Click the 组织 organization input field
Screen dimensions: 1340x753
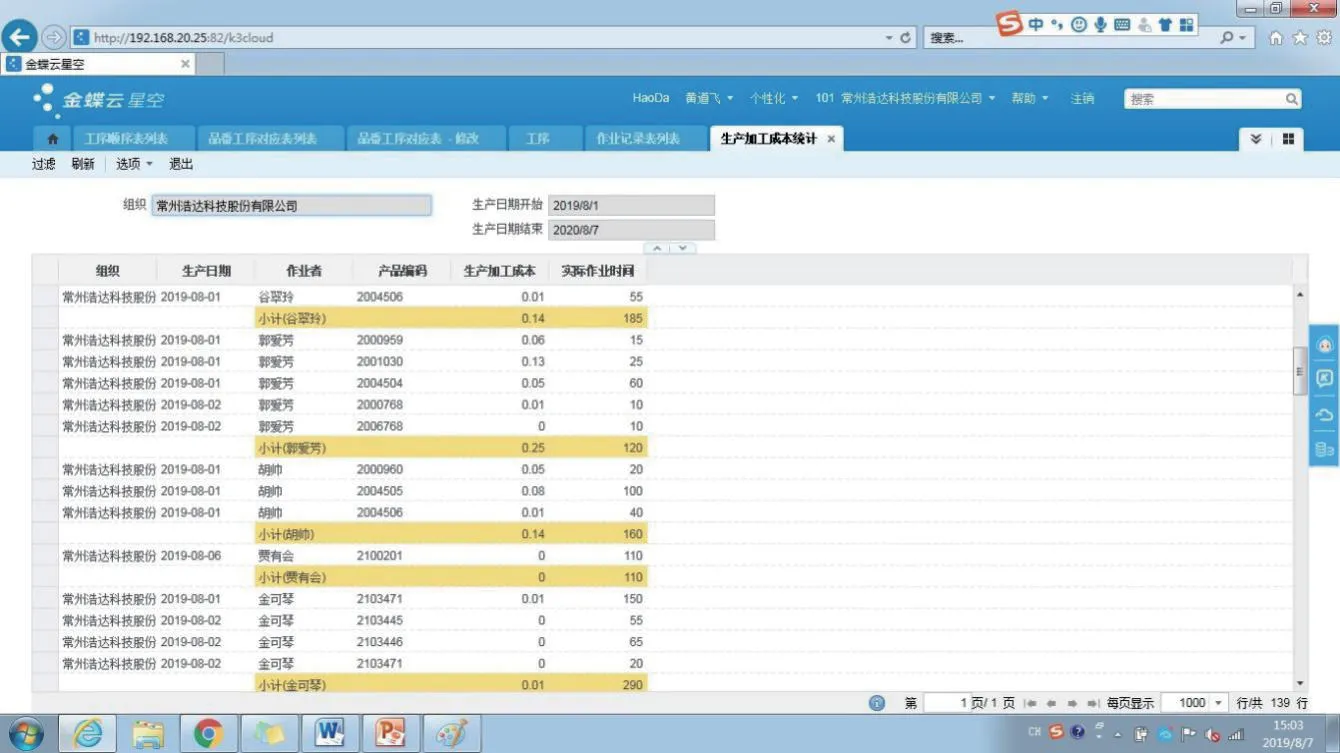click(292, 206)
